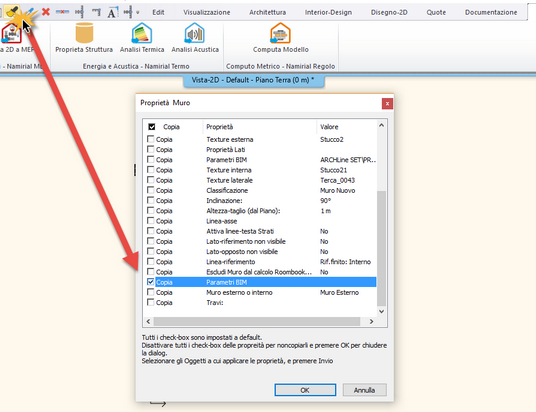Check Copia for Escludi Muro dal calcolo Roombook
The width and height of the screenshot is (536, 412).
pos(150,271)
